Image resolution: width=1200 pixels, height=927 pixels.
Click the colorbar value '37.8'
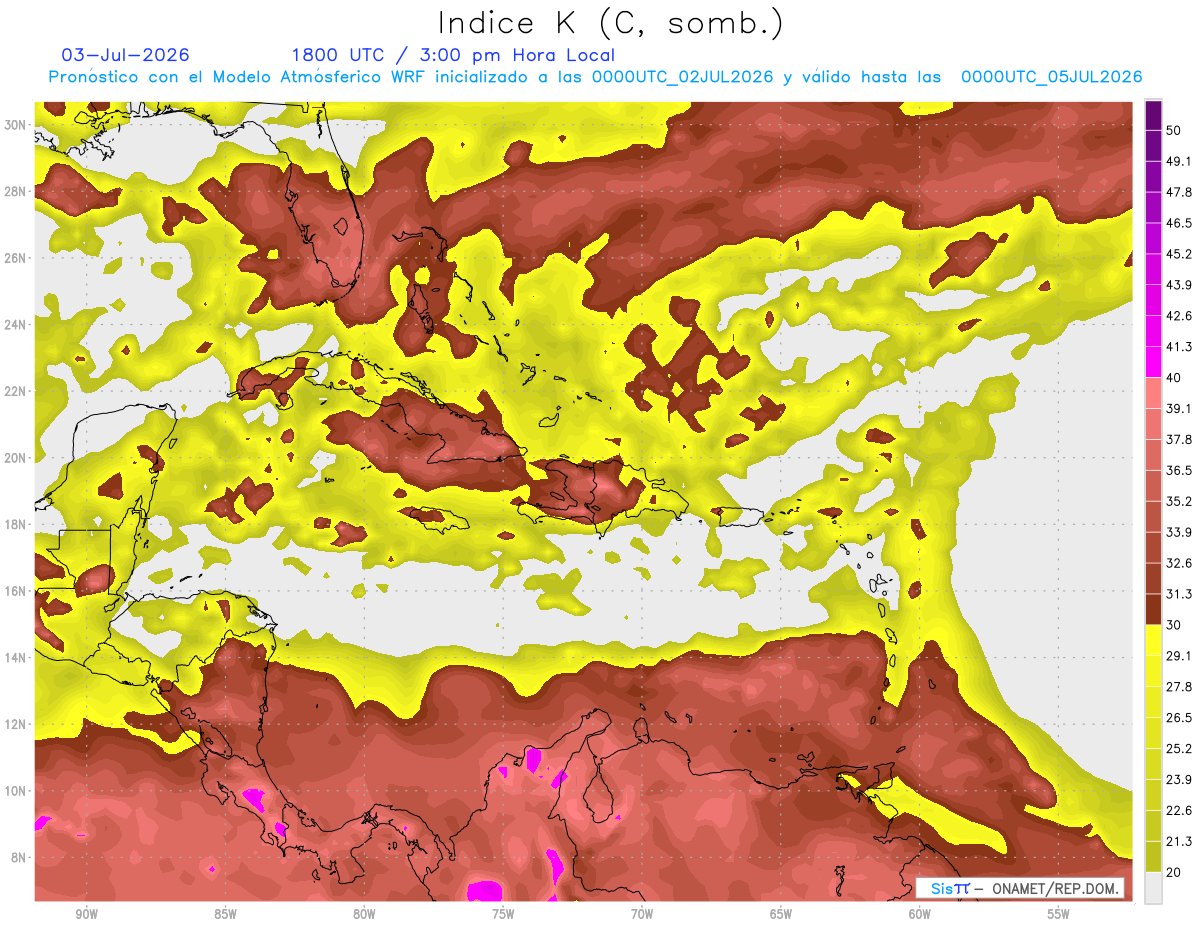click(1179, 439)
